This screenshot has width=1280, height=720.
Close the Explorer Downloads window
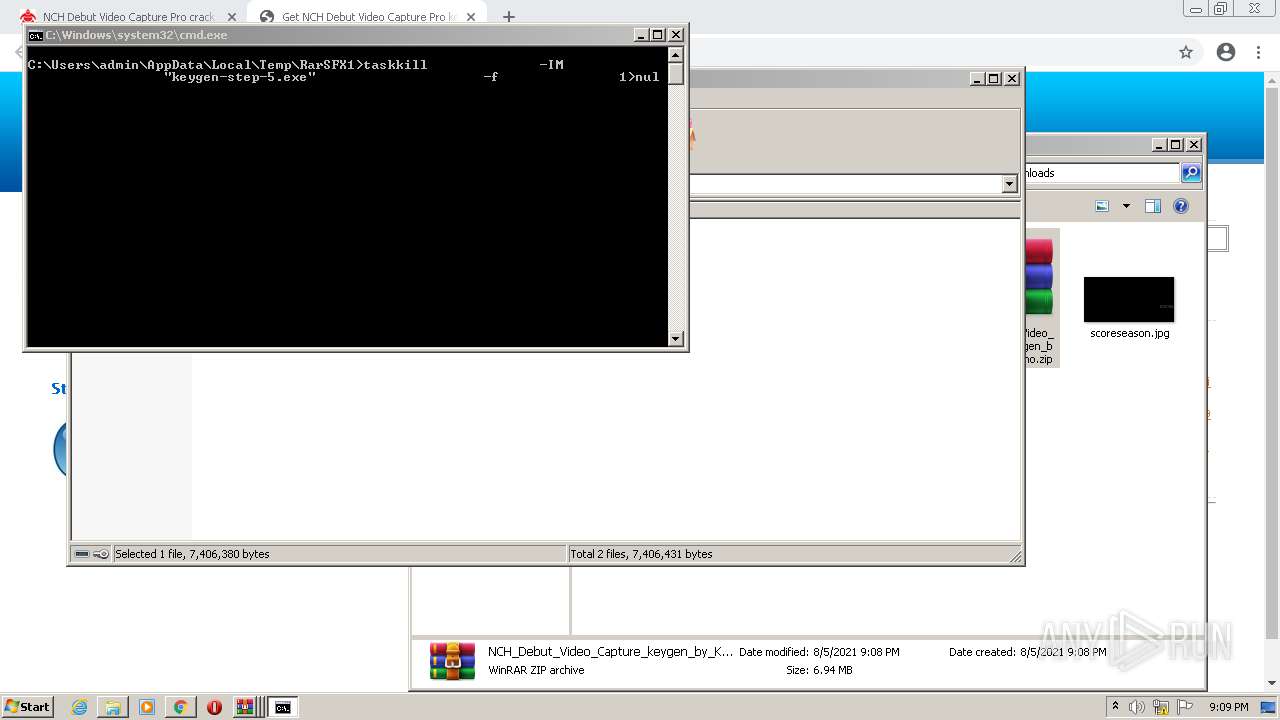1193,145
